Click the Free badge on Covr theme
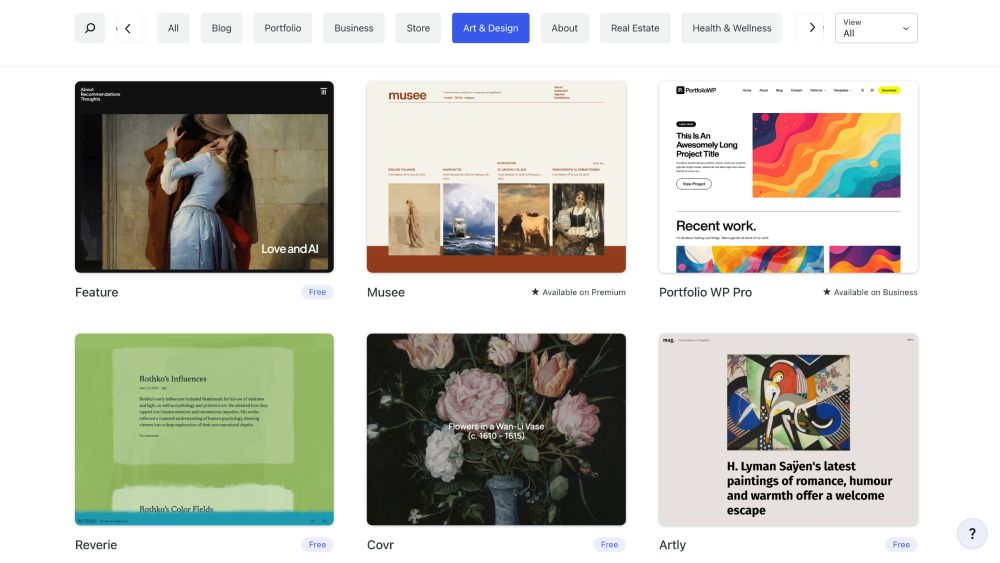1000x563 pixels. [x=609, y=545]
